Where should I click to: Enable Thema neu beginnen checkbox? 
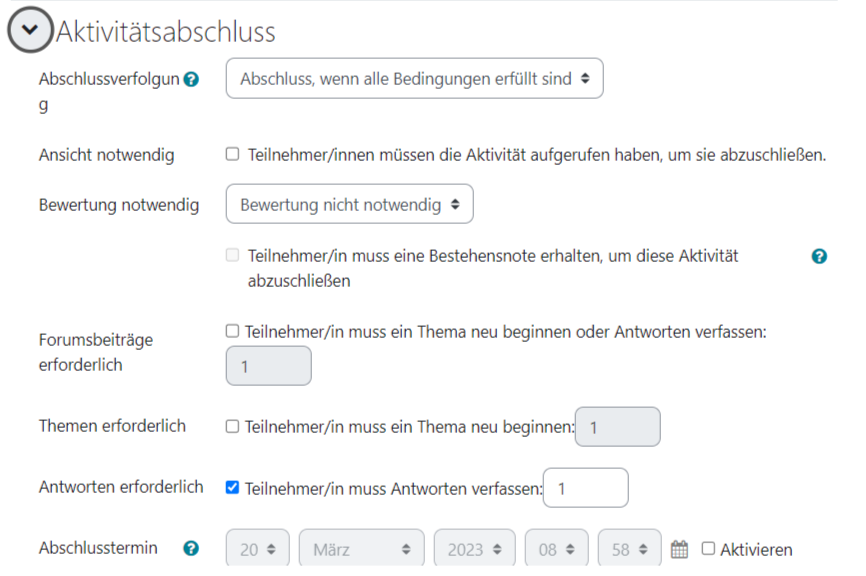pos(233,426)
